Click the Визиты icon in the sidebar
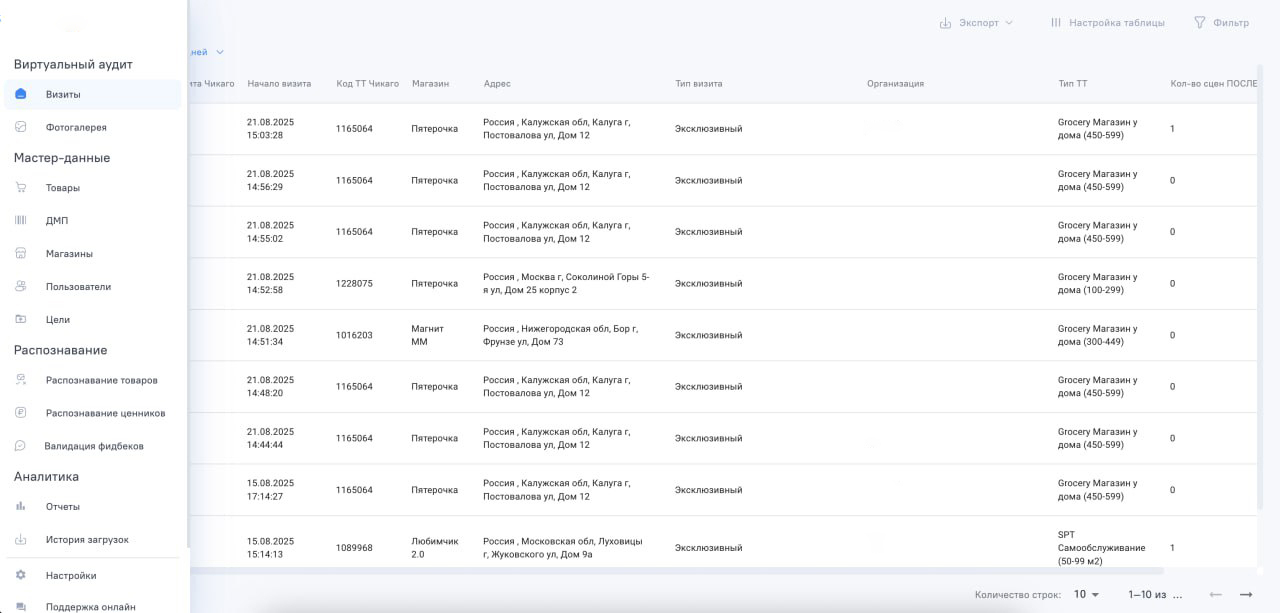1280x613 pixels. 21,94
